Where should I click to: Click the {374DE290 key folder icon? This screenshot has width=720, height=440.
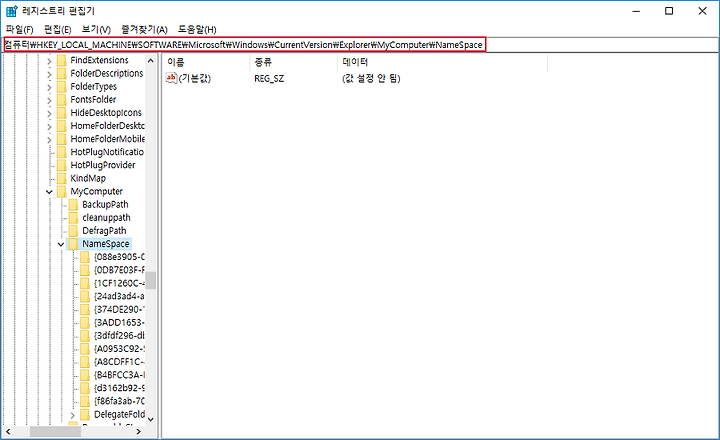pos(85,310)
